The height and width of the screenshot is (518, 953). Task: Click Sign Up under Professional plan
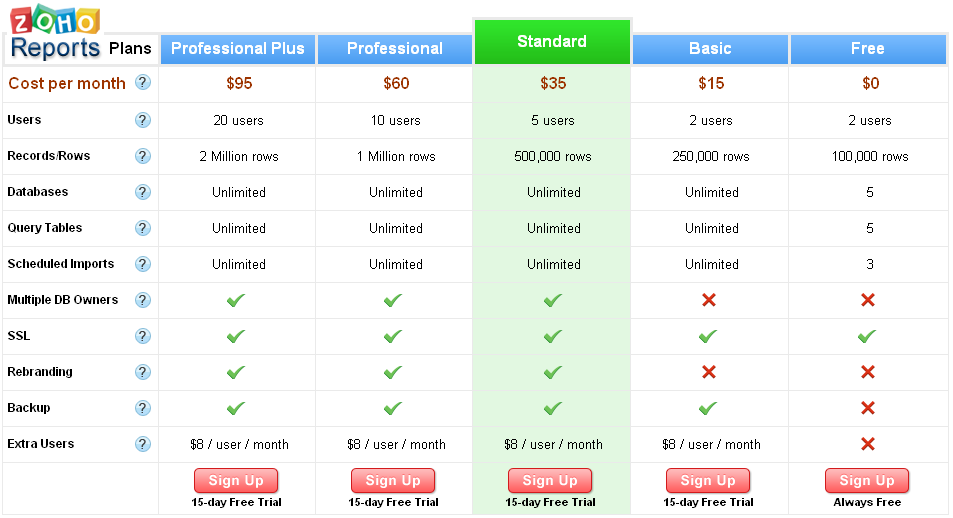tap(393, 481)
